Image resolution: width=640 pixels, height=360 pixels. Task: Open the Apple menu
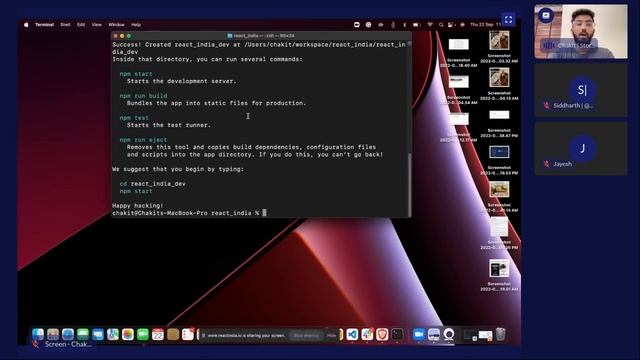(x=27, y=25)
